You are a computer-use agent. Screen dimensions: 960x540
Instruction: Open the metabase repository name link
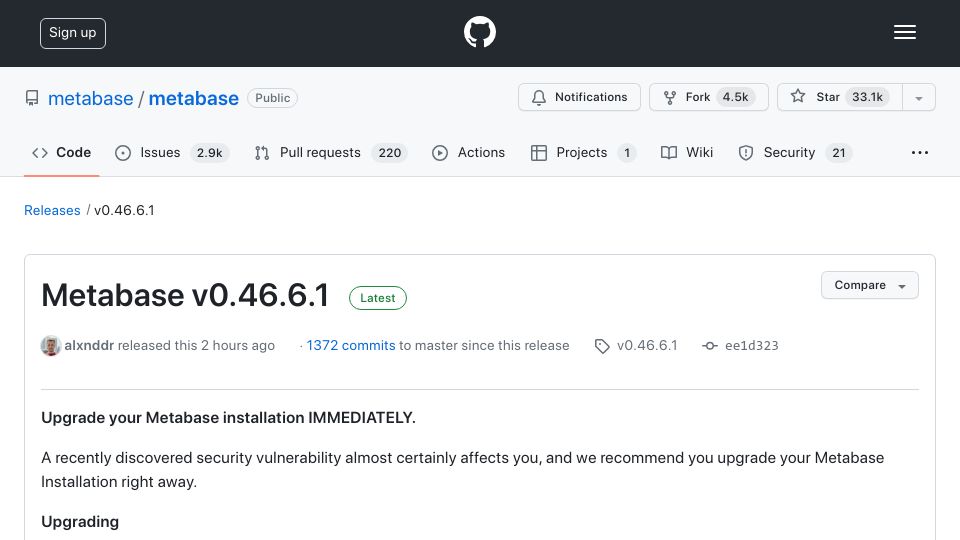click(x=193, y=99)
